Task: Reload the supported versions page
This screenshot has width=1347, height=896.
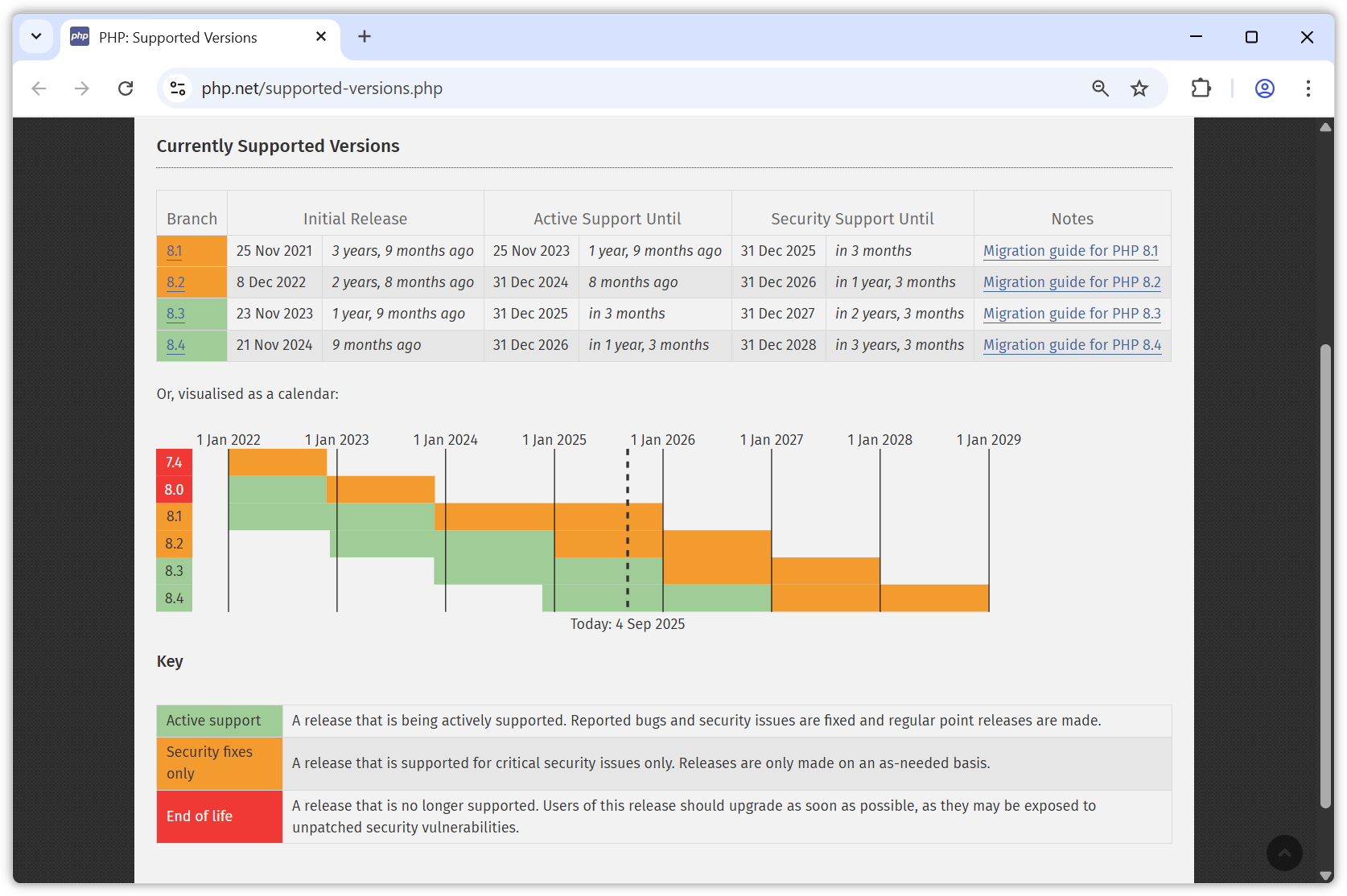Action: [x=126, y=88]
